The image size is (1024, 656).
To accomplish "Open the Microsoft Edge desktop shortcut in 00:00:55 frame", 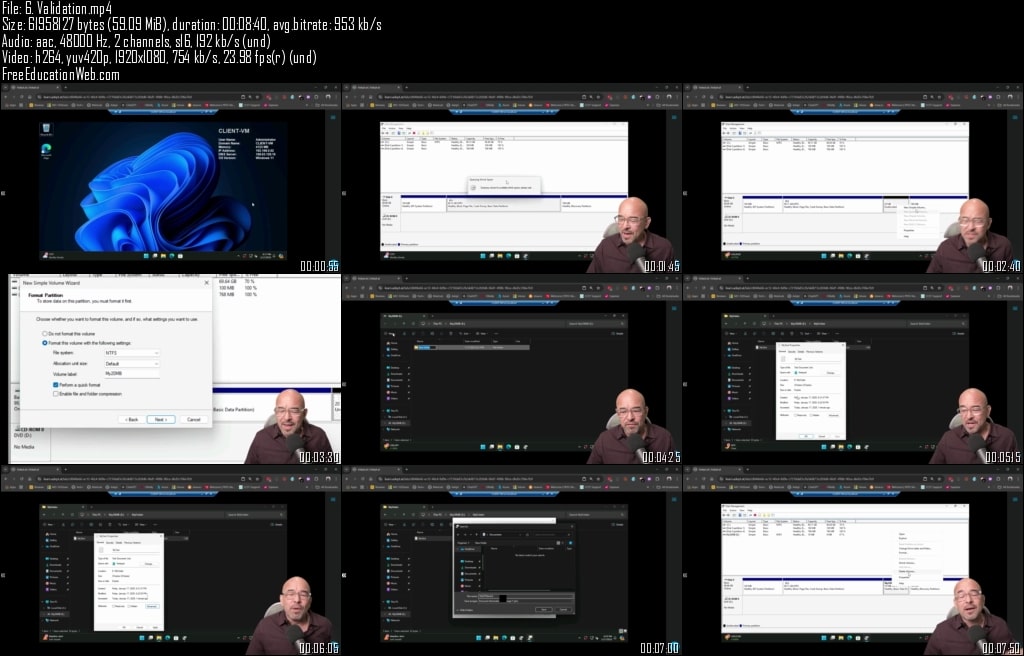I will click(46, 151).
